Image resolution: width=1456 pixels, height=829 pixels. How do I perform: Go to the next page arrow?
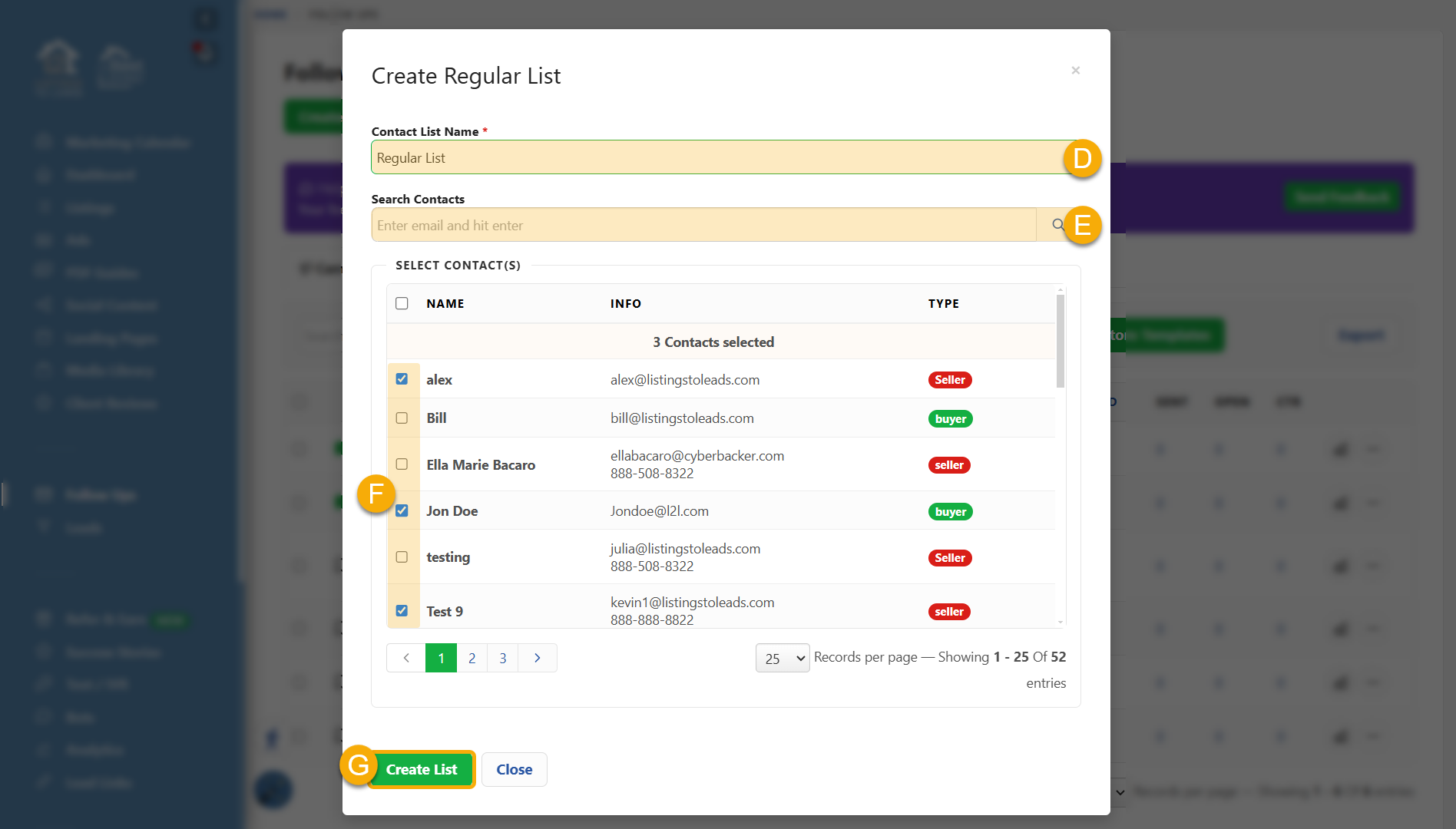(538, 658)
